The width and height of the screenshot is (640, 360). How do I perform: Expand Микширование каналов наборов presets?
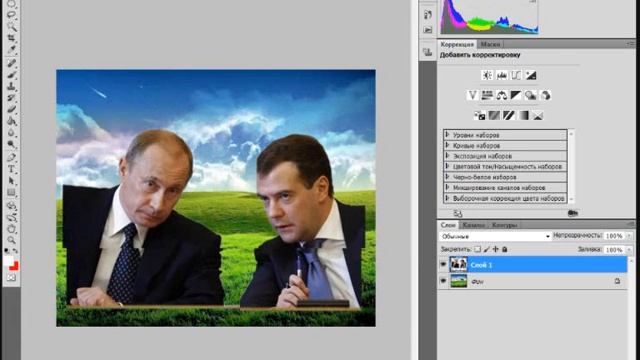coord(447,187)
